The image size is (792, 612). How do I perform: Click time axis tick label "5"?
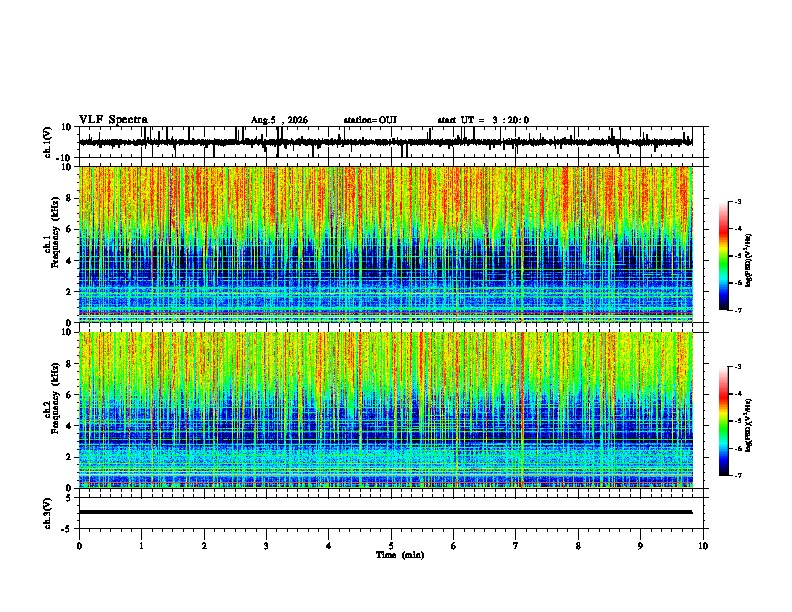click(391, 546)
